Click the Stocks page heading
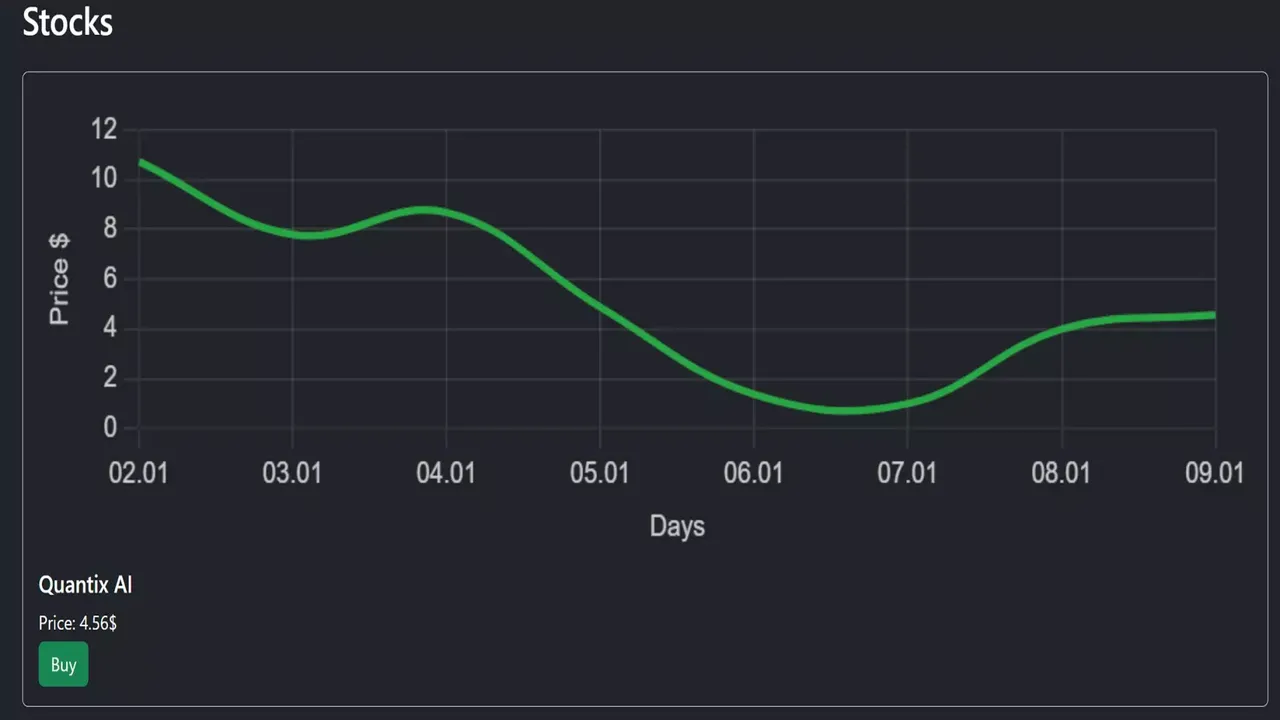This screenshot has height=720, width=1280. point(68,22)
